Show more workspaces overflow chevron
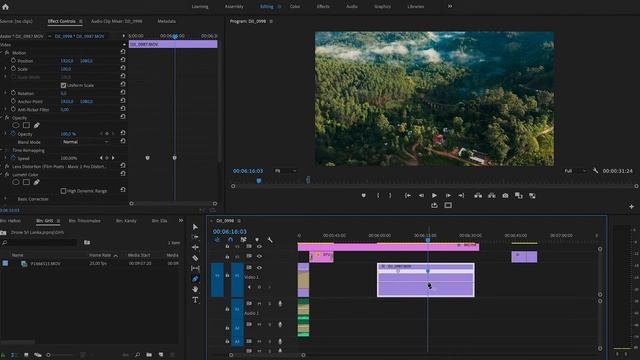The width and height of the screenshot is (640, 360). [x=450, y=6]
